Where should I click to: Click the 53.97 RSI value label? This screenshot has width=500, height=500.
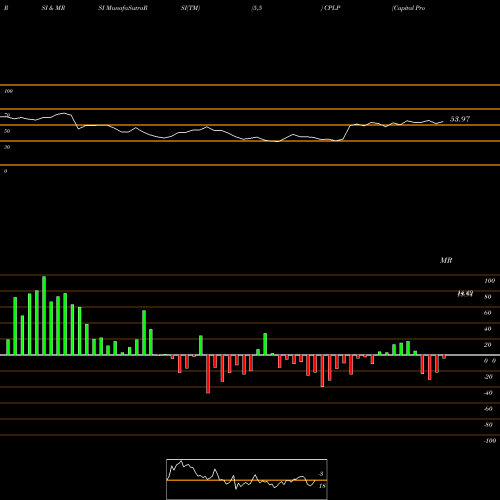coord(460,119)
